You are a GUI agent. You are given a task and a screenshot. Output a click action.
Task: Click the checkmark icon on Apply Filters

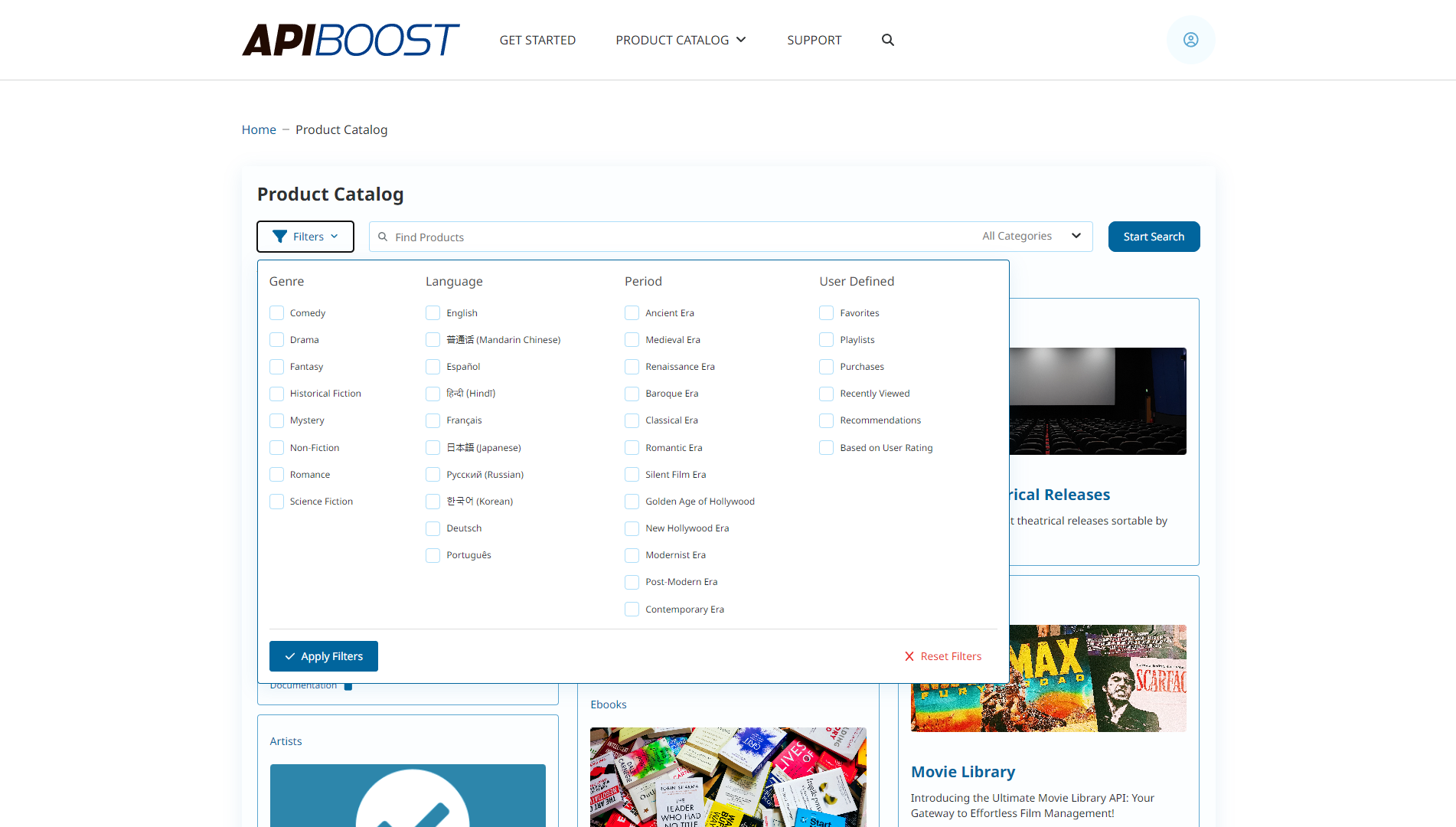point(290,656)
